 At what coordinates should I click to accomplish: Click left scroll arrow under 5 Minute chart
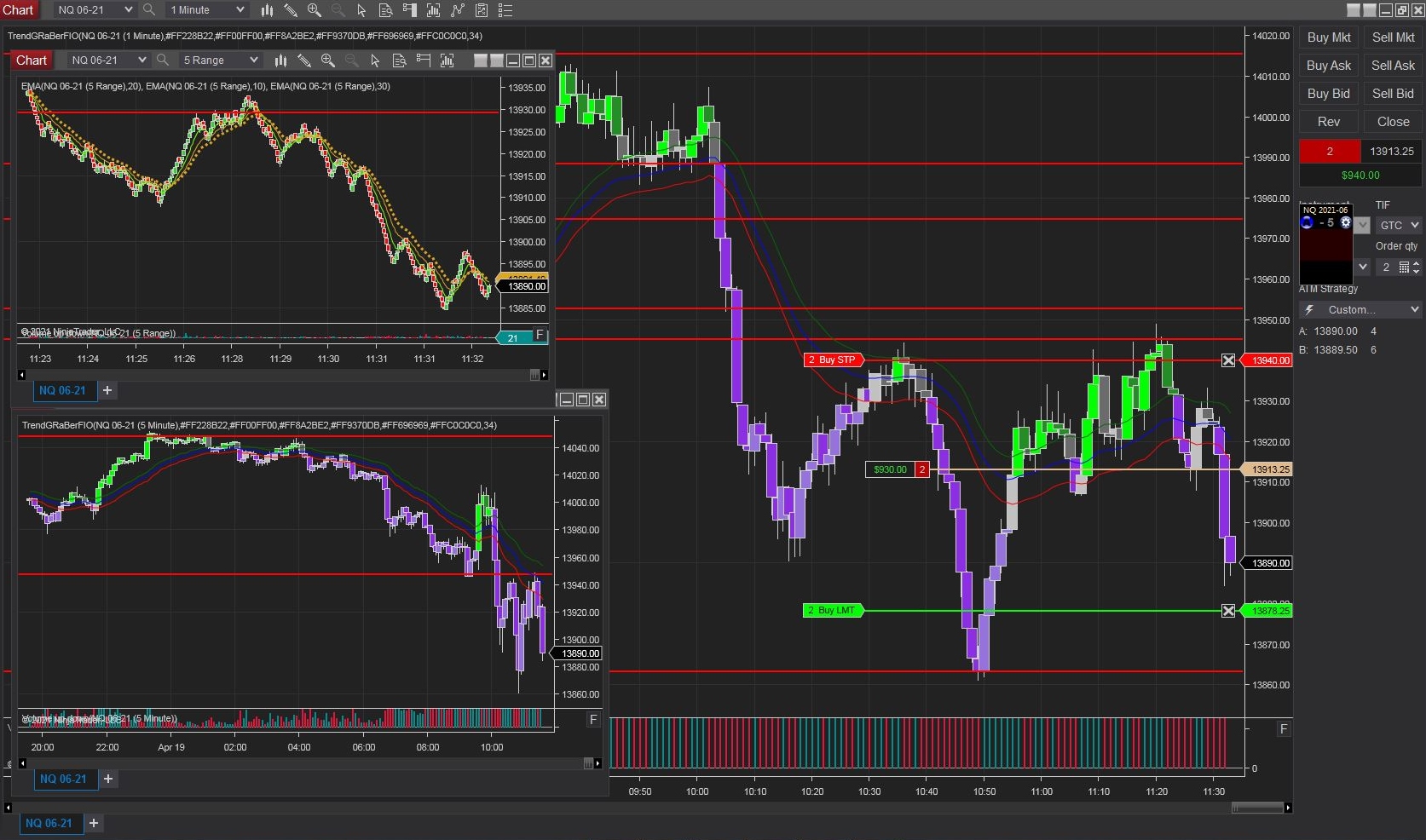22,763
